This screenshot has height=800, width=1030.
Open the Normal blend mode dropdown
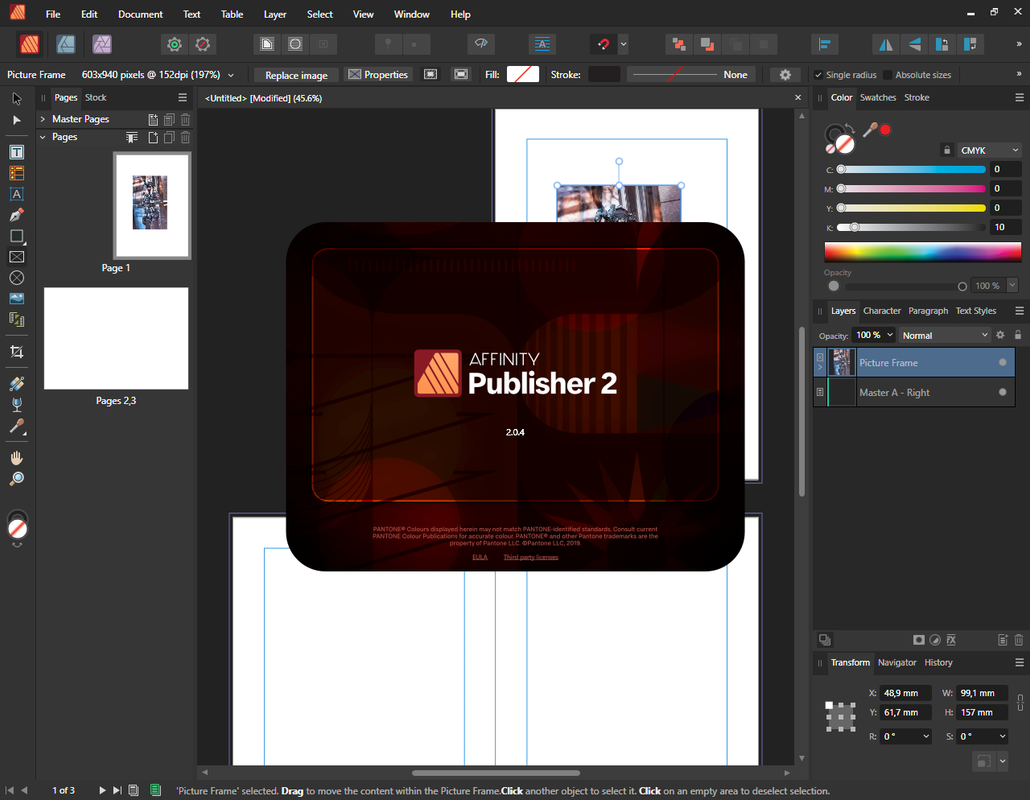coord(945,336)
